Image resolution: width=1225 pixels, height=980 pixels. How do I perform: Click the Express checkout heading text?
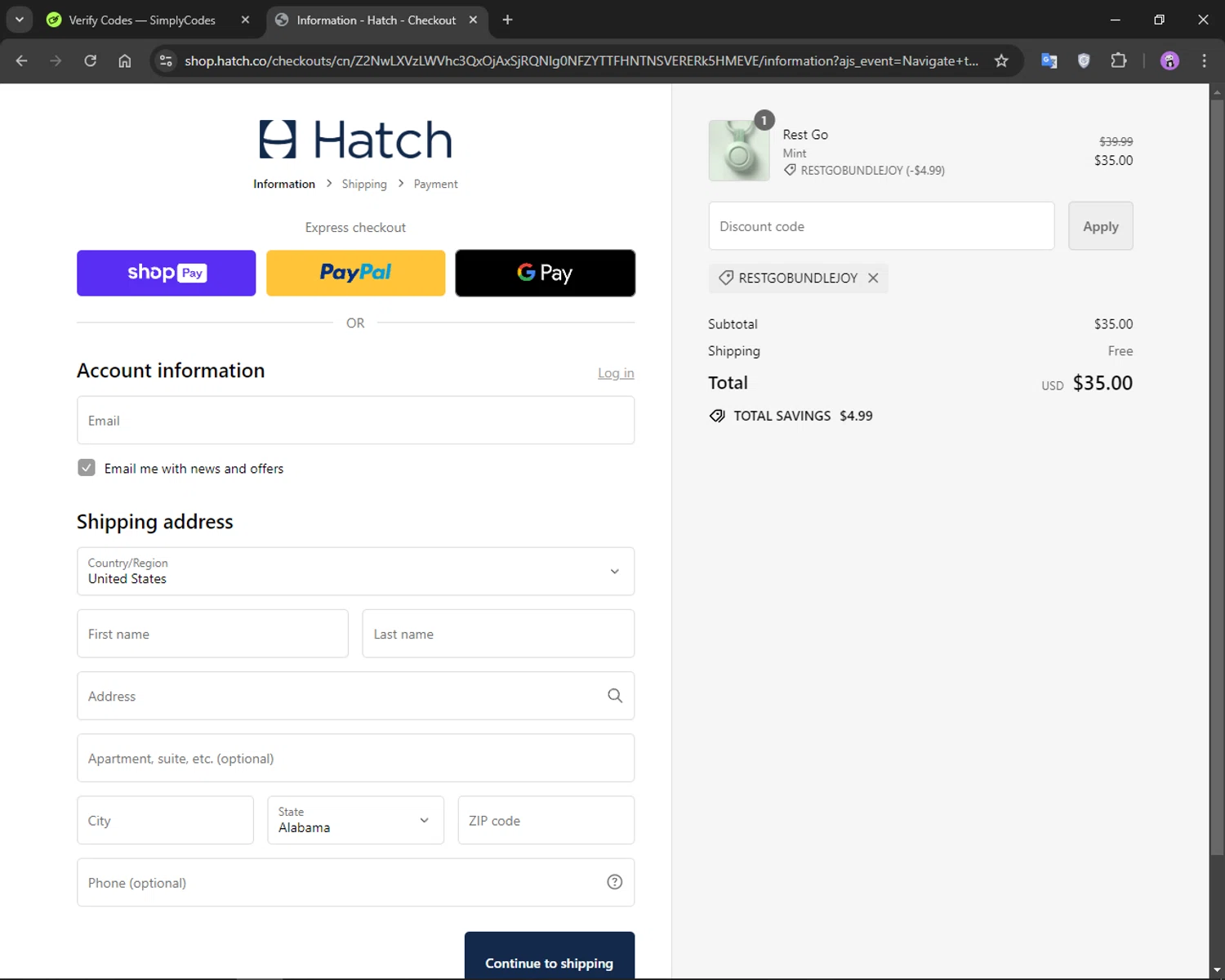(x=355, y=227)
